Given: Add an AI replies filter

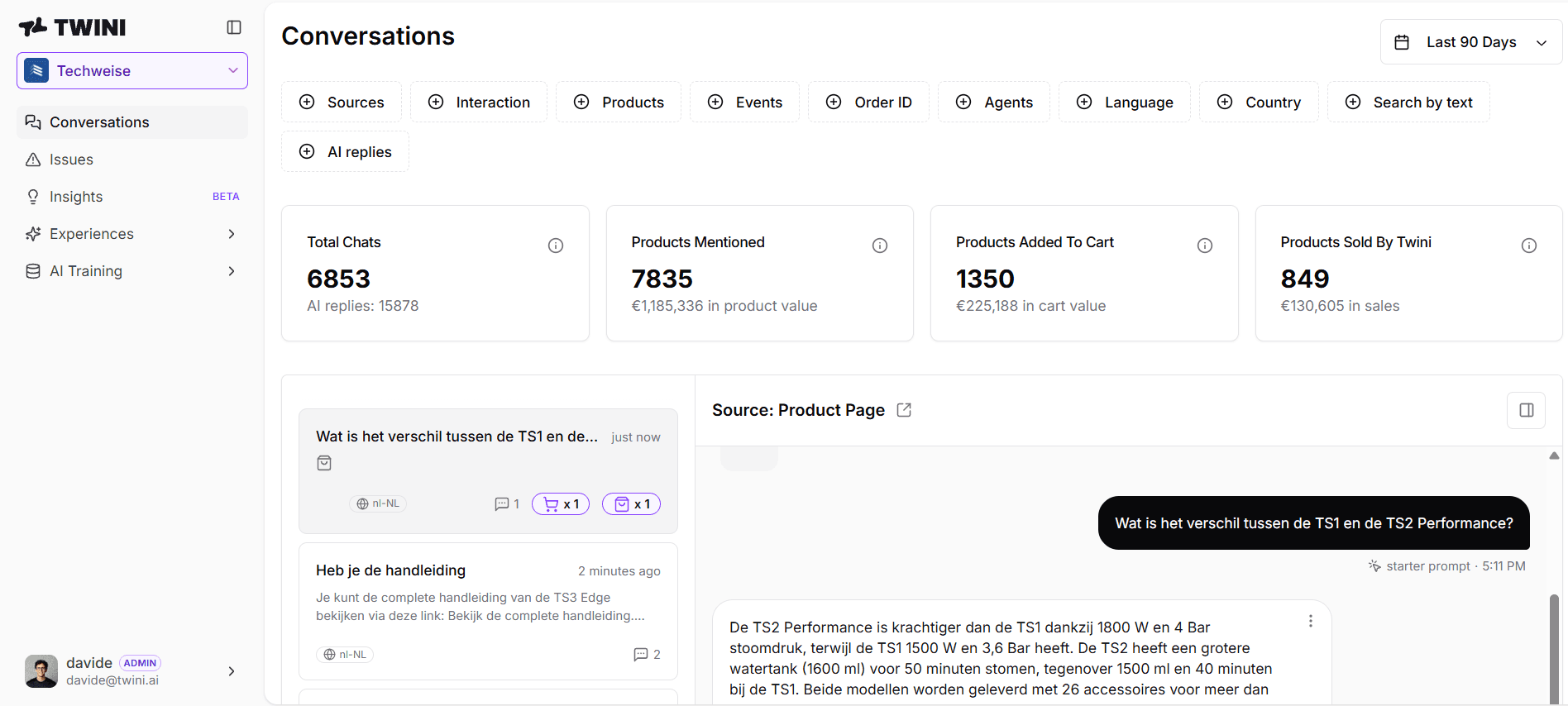Looking at the screenshot, I should [346, 152].
